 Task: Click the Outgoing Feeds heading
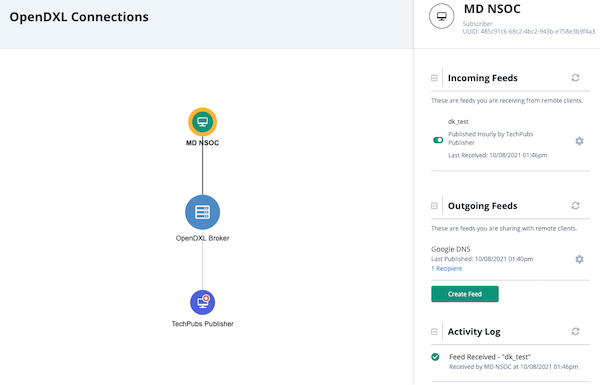click(x=483, y=206)
